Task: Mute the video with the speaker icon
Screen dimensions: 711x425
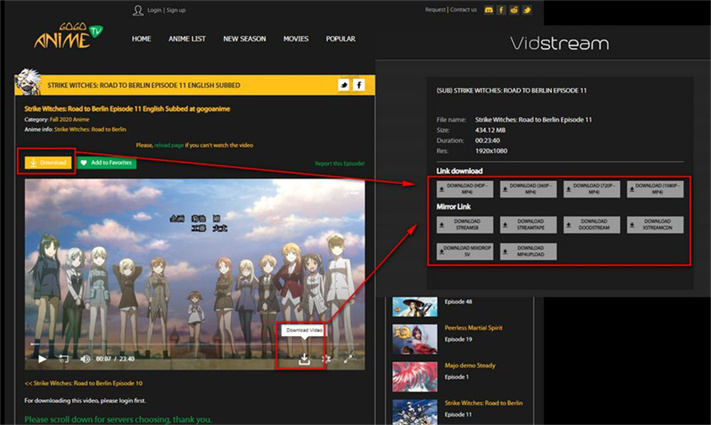Action: point(85,359)
